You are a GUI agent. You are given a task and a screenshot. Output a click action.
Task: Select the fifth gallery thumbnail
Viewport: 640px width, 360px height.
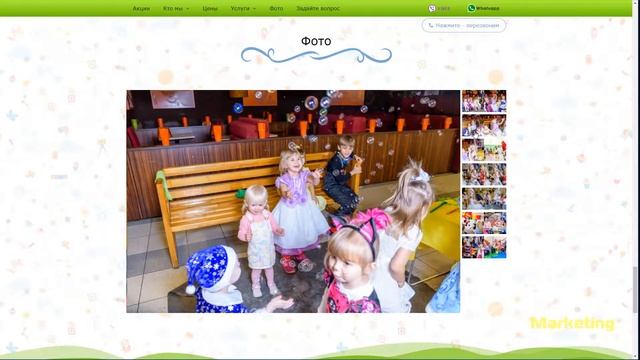(484, 198)
